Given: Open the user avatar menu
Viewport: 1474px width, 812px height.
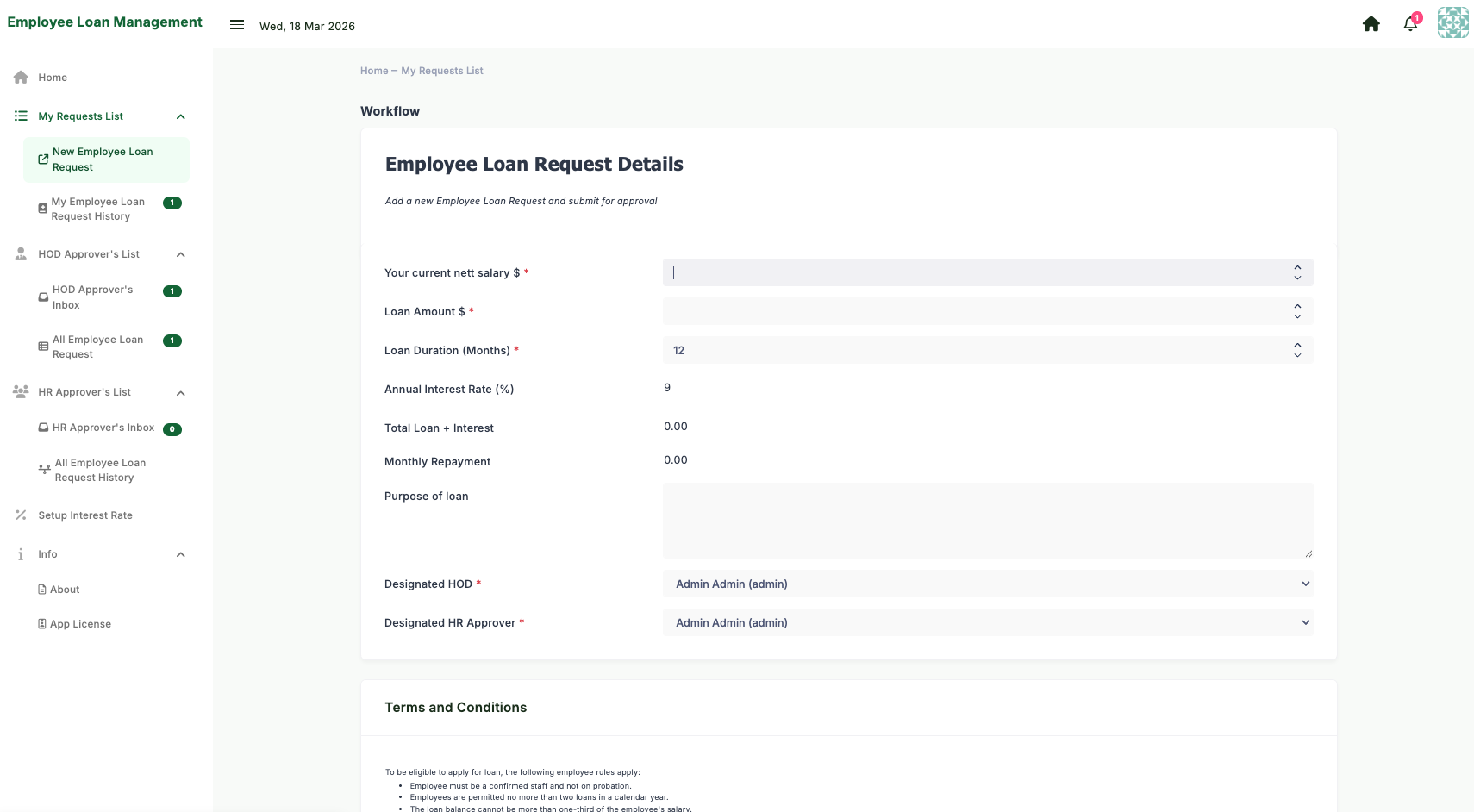Looking at the screenshot, I should [1452, 23].
